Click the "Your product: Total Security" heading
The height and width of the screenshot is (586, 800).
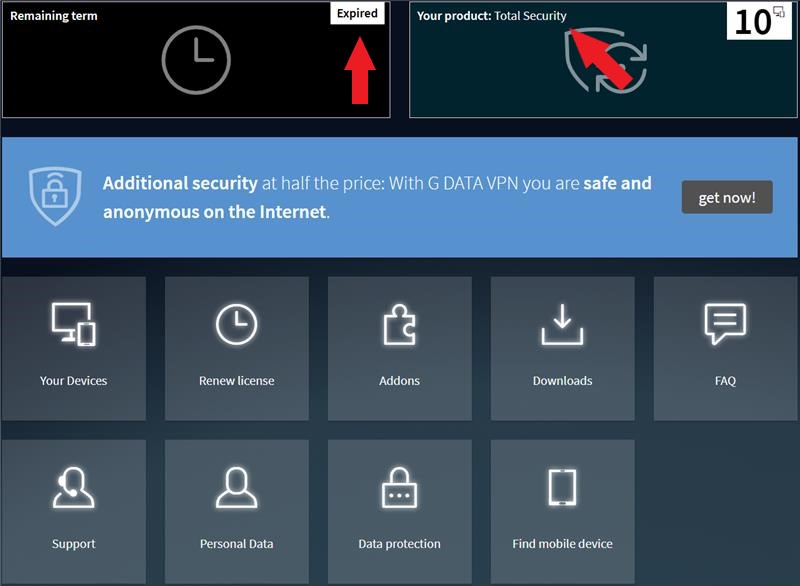tap(492, 16)
